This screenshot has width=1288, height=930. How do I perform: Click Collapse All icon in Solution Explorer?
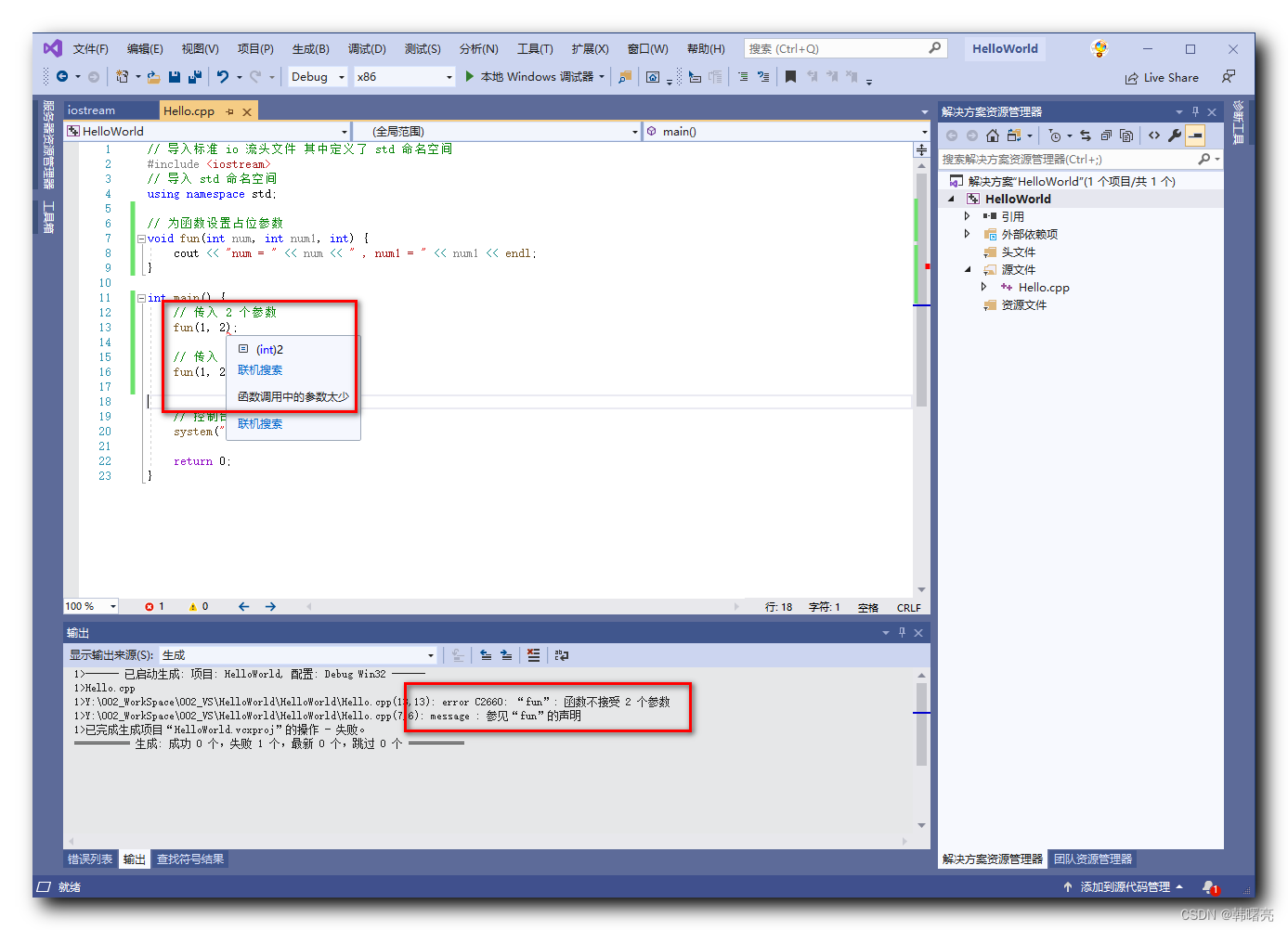[x=1106, y=136]
